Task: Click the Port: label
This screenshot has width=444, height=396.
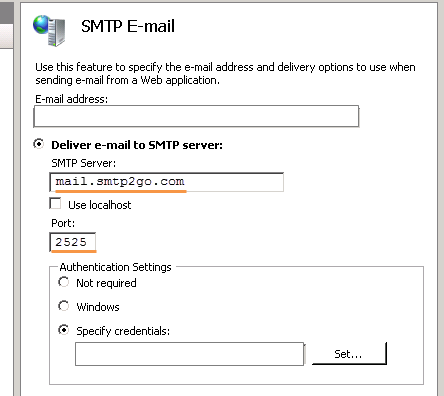Action: [63, 223]
